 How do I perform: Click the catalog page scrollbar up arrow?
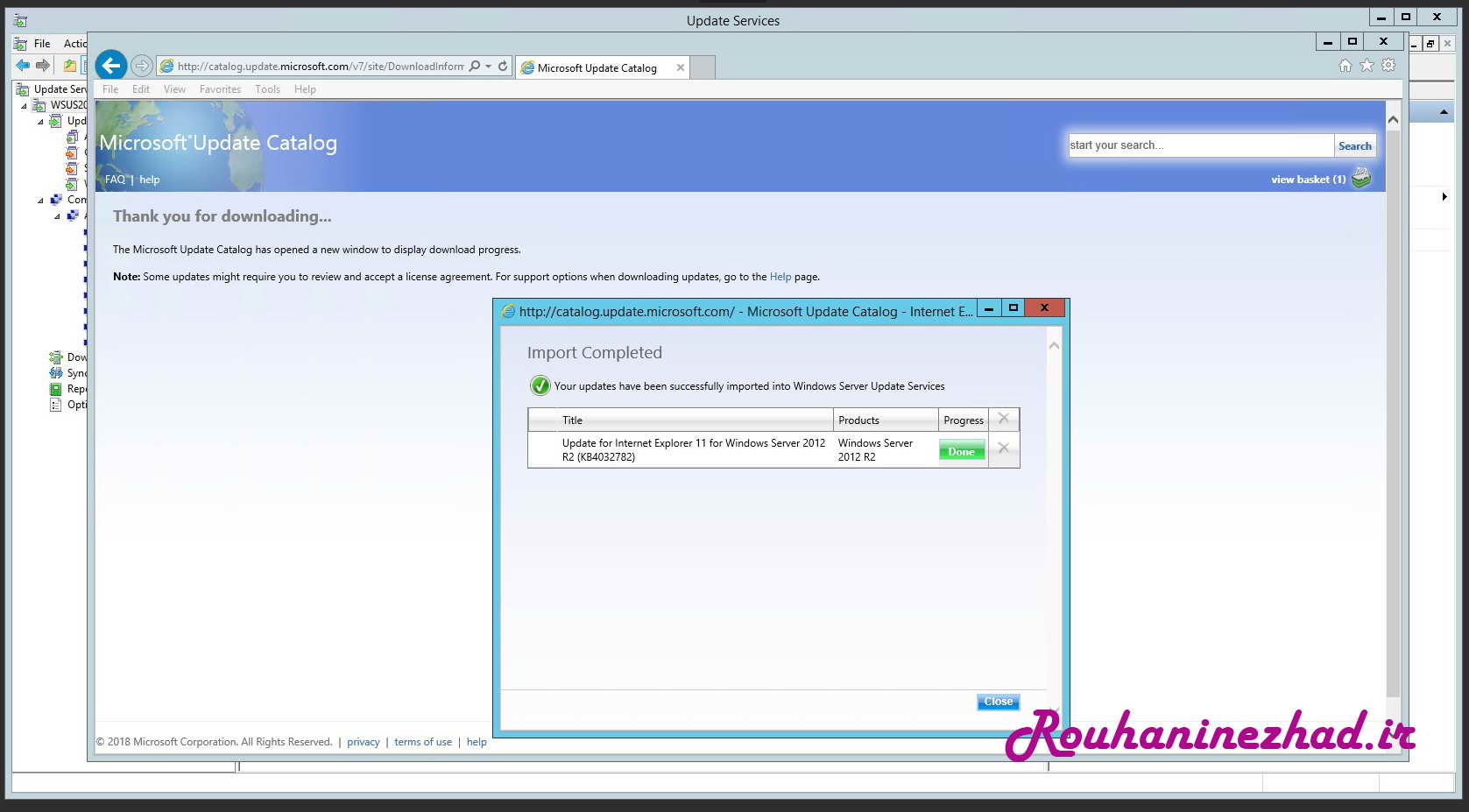click(1393, 119)
